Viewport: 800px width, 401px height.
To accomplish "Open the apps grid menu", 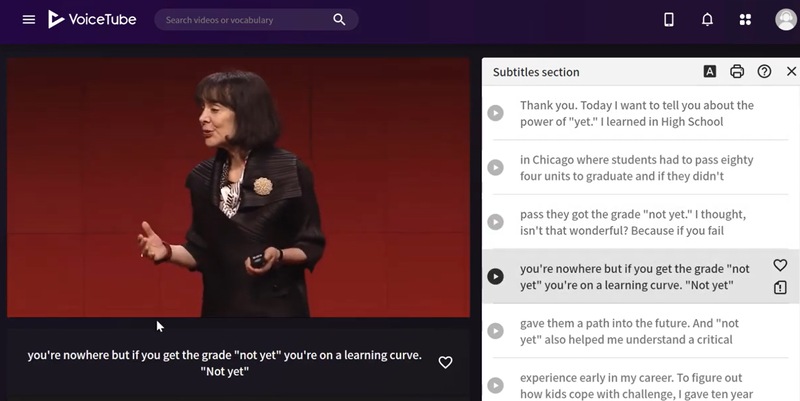I will (x=745, y=19).
